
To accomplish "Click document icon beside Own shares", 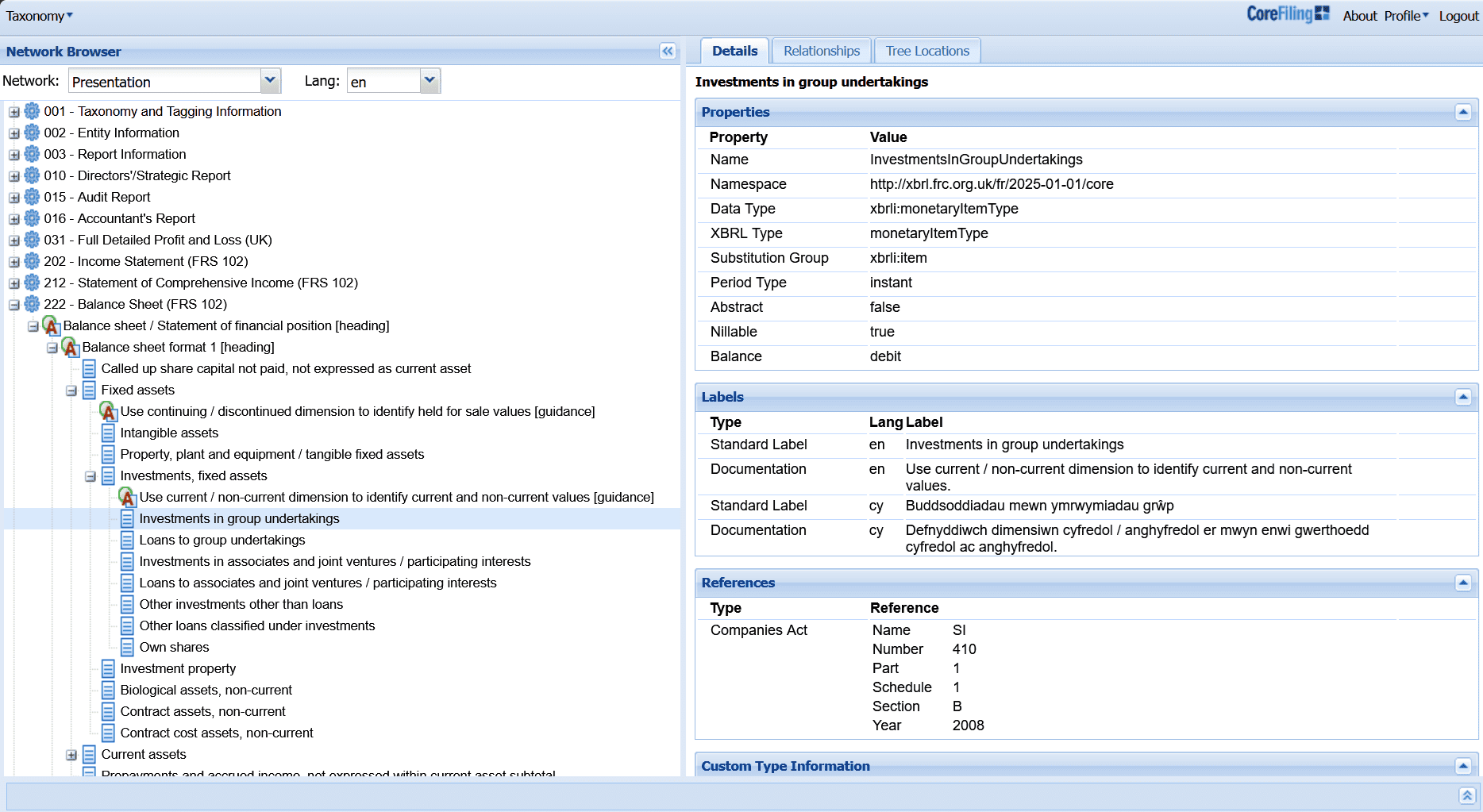I will (127, 647).
